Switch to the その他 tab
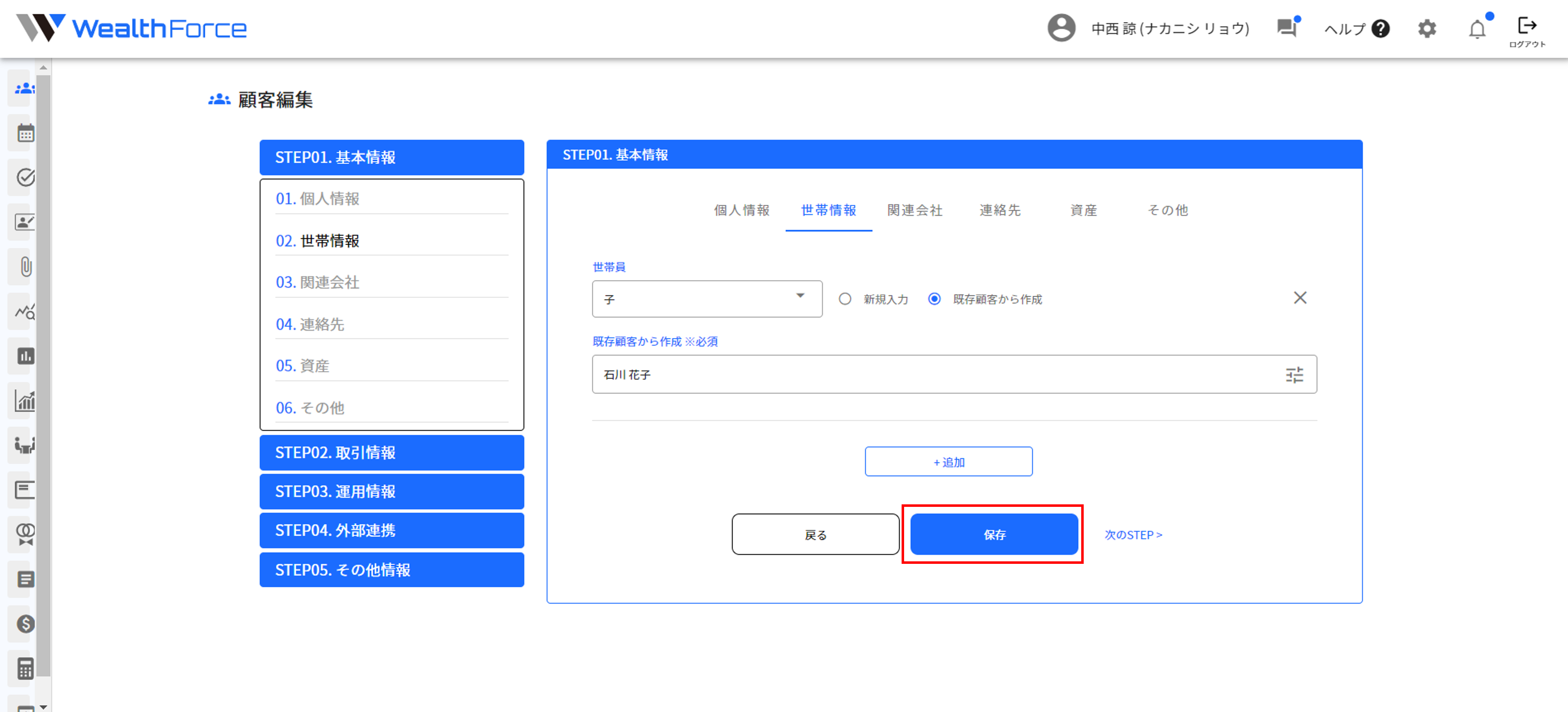 pos(1167,211)
